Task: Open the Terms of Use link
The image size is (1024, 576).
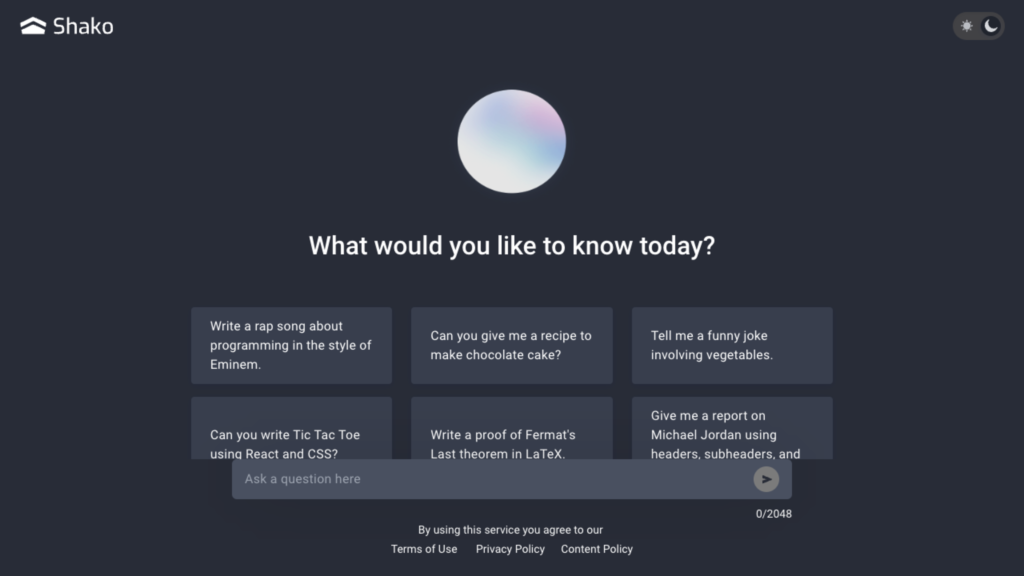Action: (x=424, y=549)
